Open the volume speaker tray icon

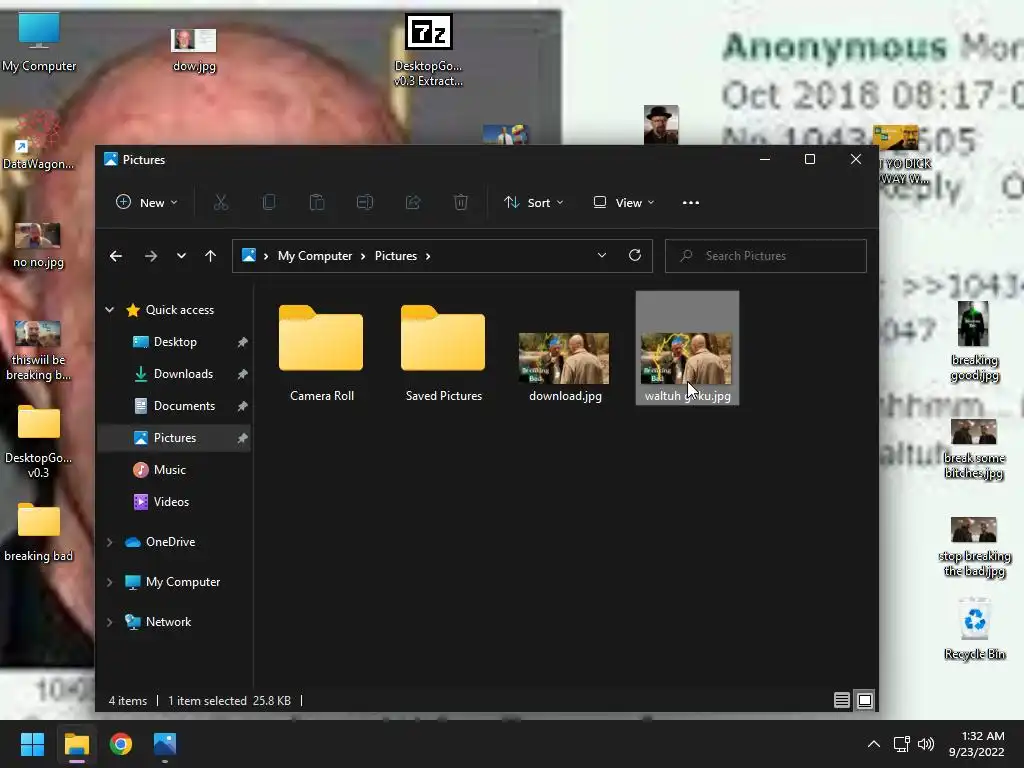(x=925, y=744)
